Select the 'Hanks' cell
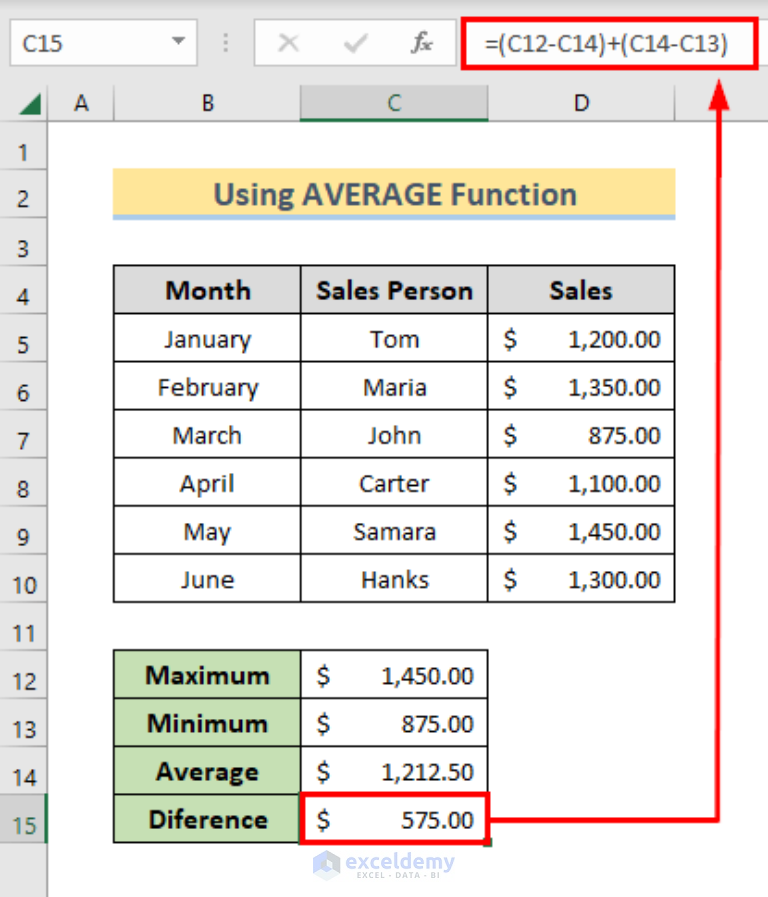Screen dimensions: 768x897 pos(394,578)
